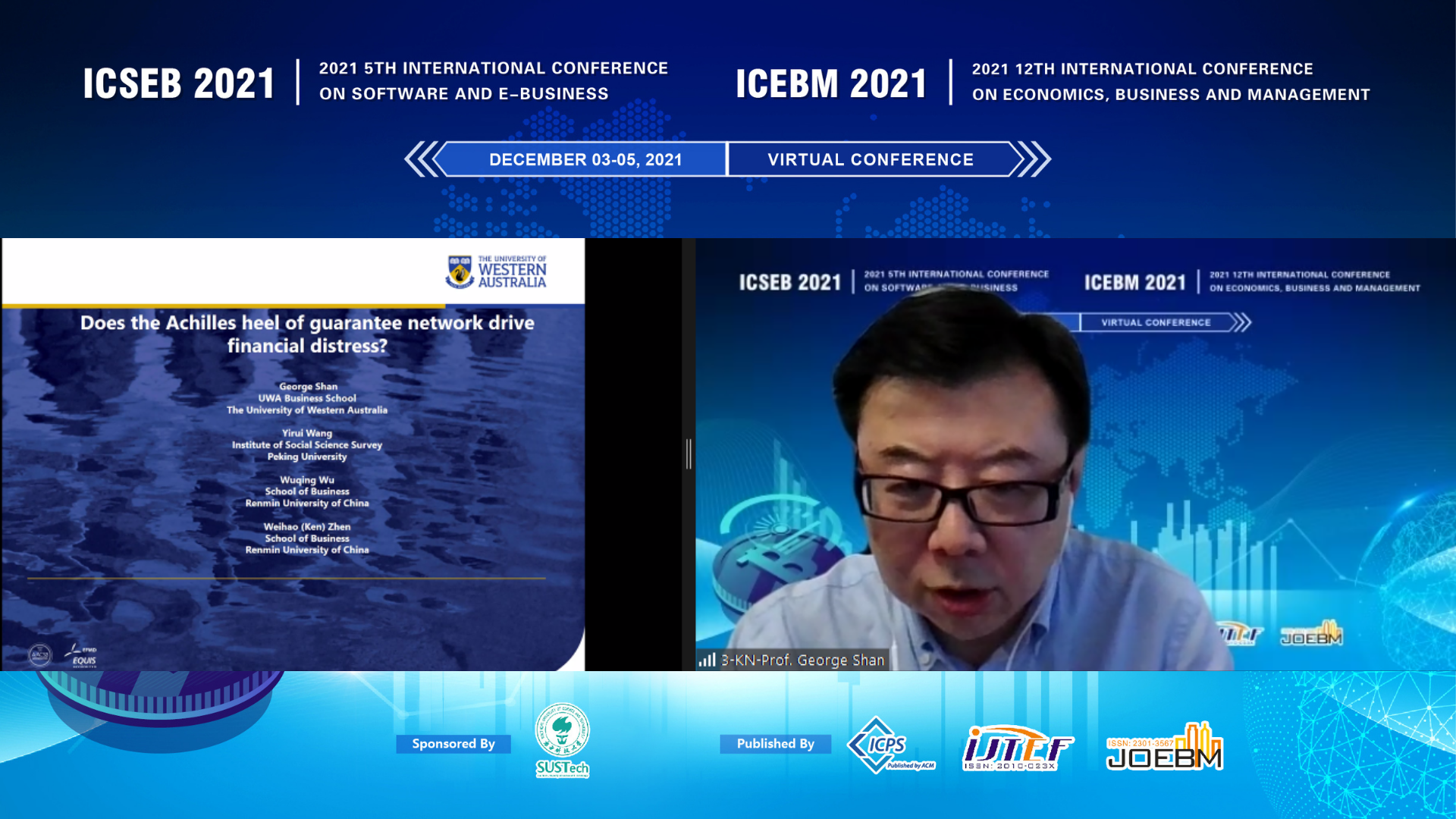The width and height of the screenshot is (1456, 819).
Task: Click the EQUIS accreditation logo on the slide
Action: tap(82, 655)
